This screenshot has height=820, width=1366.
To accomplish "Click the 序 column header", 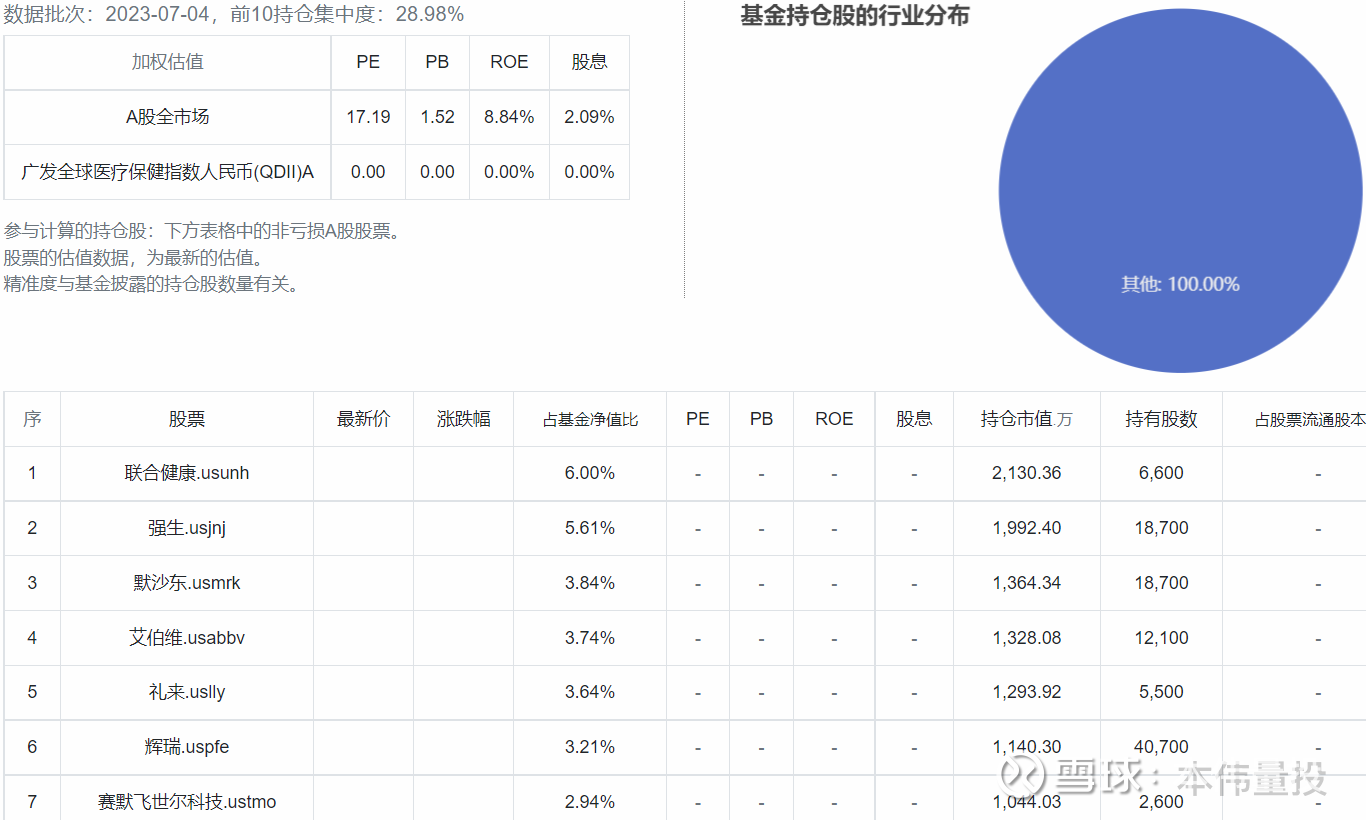I will pos(32,419).
